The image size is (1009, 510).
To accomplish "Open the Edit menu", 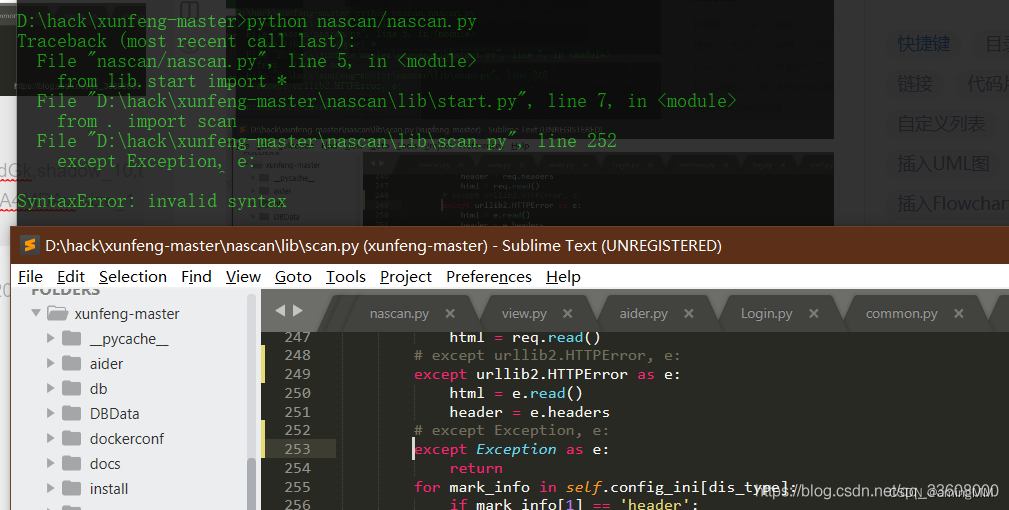I will [x=71, y=277].
